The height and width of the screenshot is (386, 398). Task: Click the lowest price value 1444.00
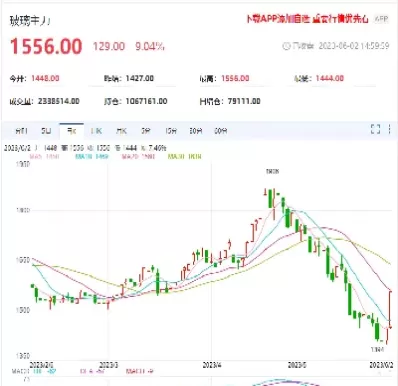point(330,78)
